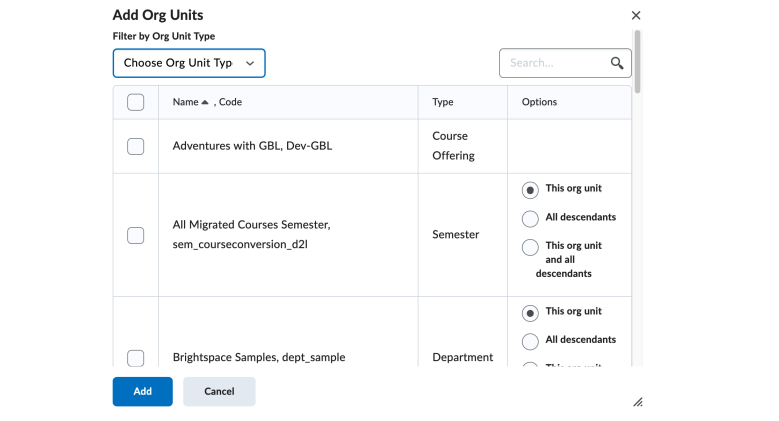Select 'This org unit' for Semester row
779x421 pixels.
(530, 190)
